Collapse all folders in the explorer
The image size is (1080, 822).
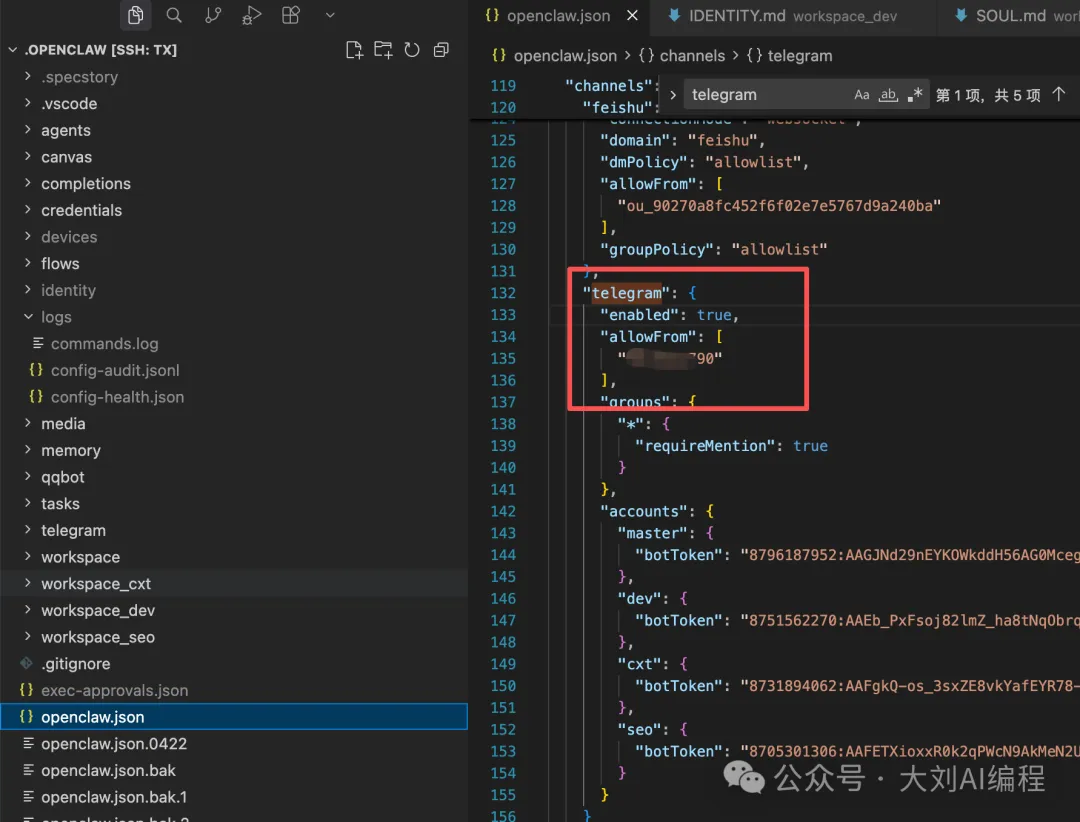(441, 50)
